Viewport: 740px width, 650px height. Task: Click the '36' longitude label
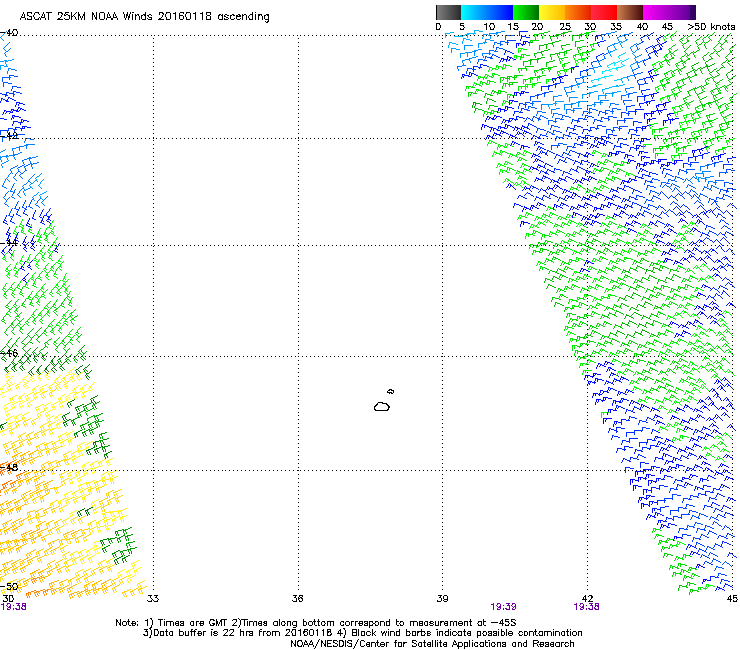[297, 599]
